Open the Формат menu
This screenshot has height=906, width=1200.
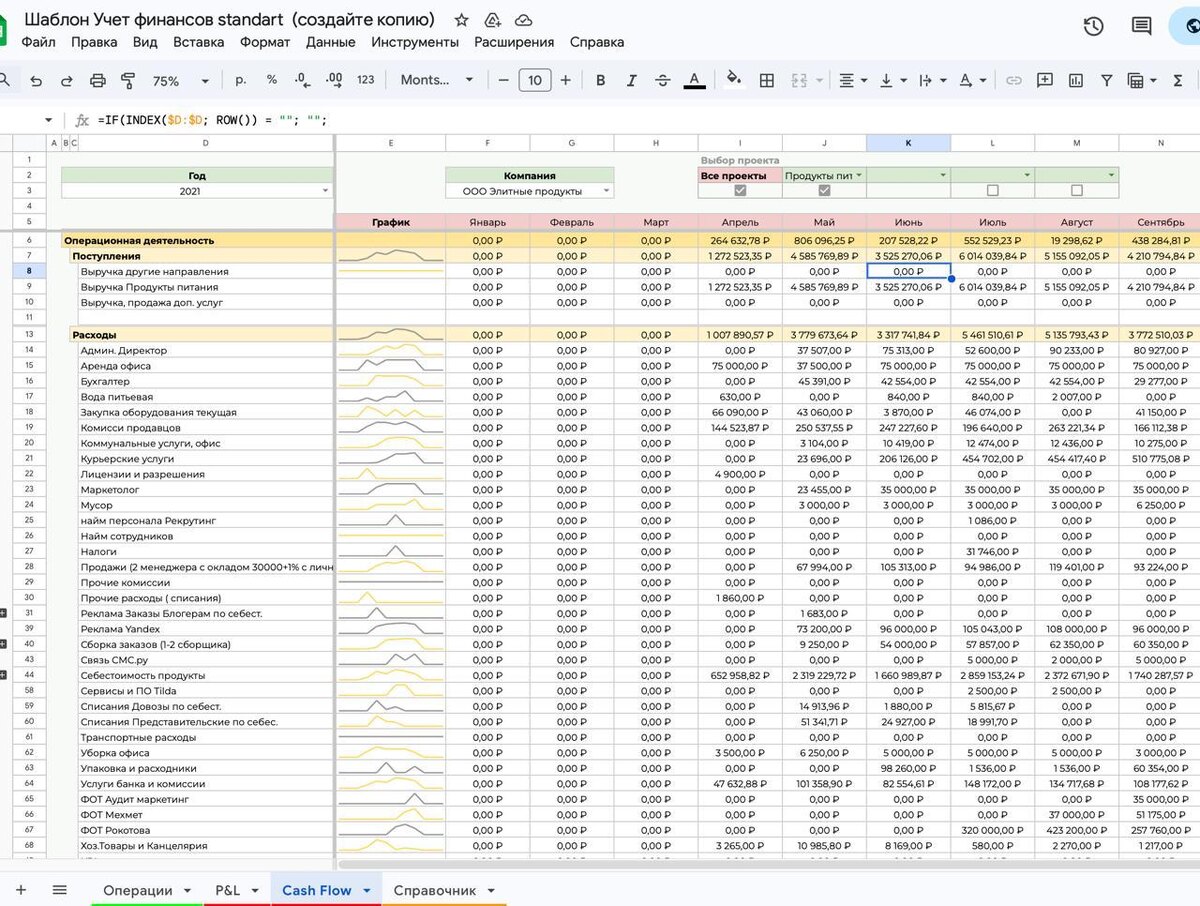265,42
